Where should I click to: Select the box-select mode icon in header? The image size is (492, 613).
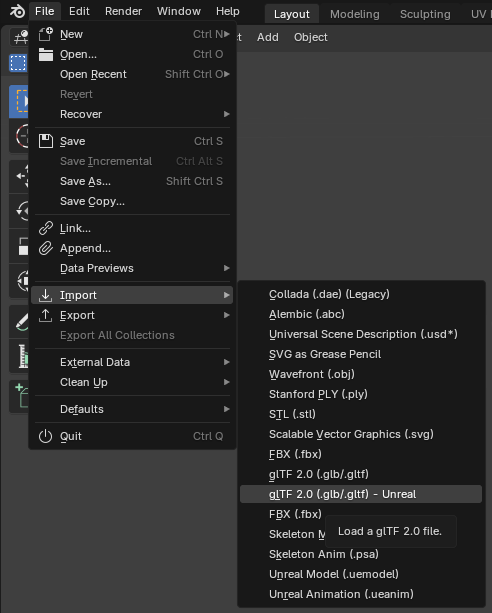click(18, 63)
